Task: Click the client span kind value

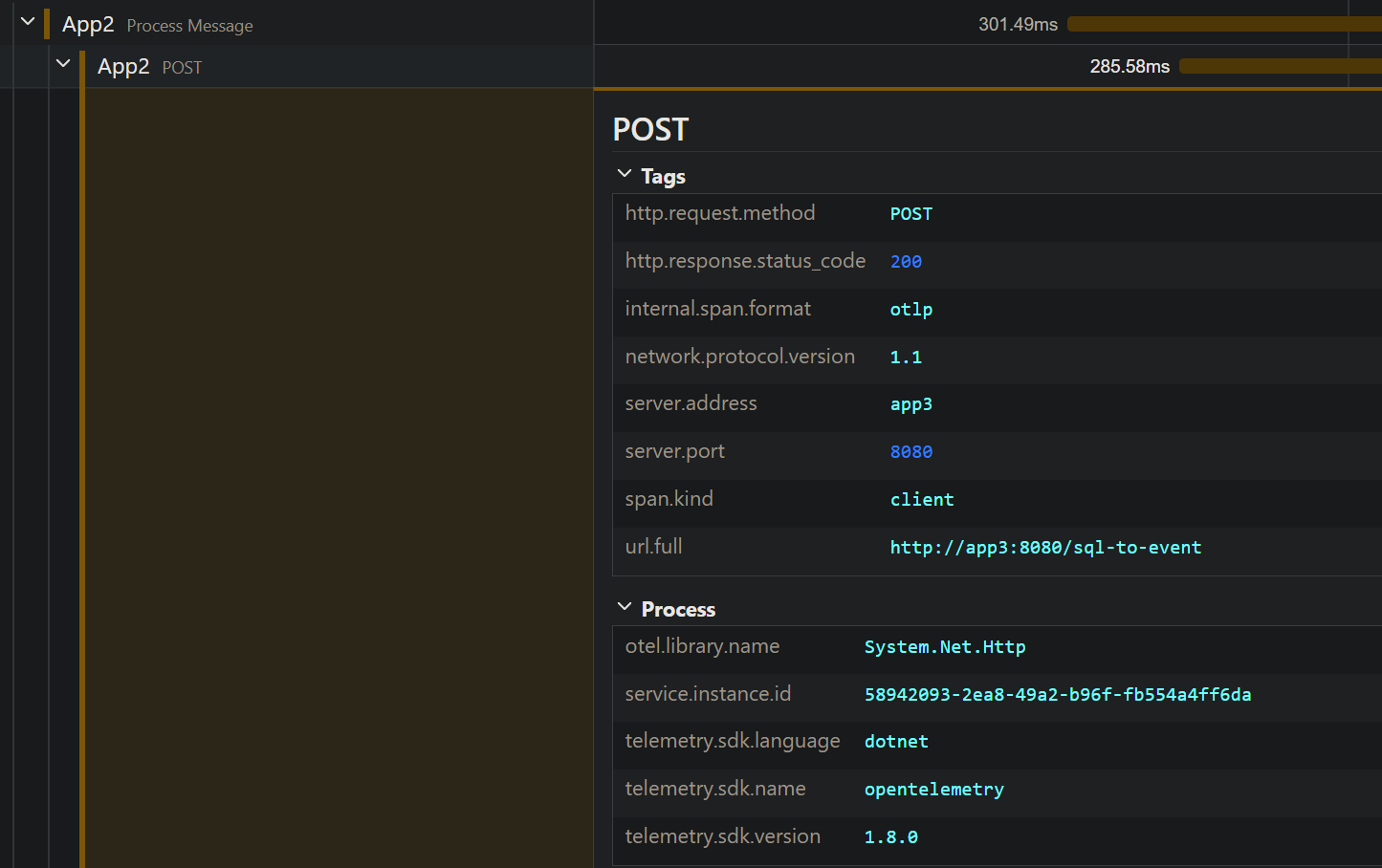Action: pos(922,500)
